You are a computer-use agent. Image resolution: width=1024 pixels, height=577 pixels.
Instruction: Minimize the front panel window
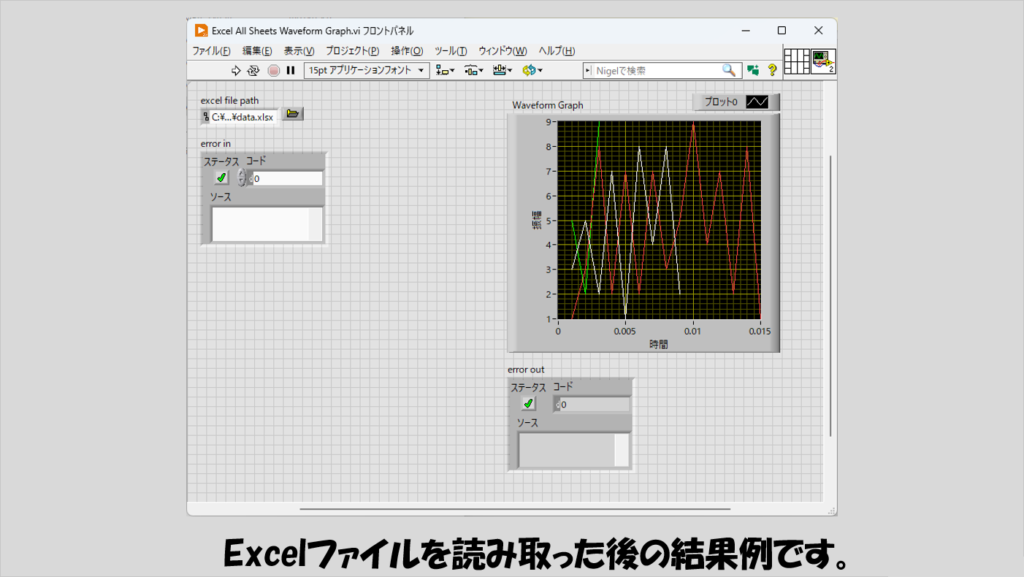746,31
